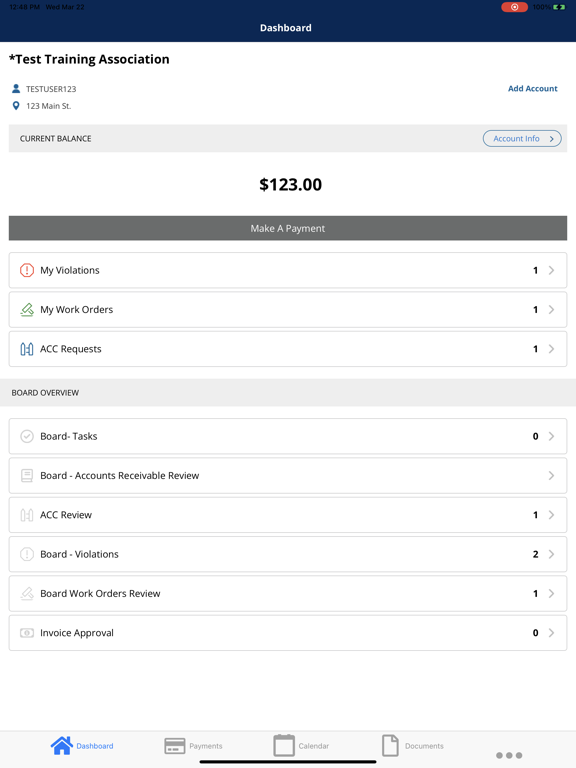Open the Dashboard home tab

click(x=82, y=745)
